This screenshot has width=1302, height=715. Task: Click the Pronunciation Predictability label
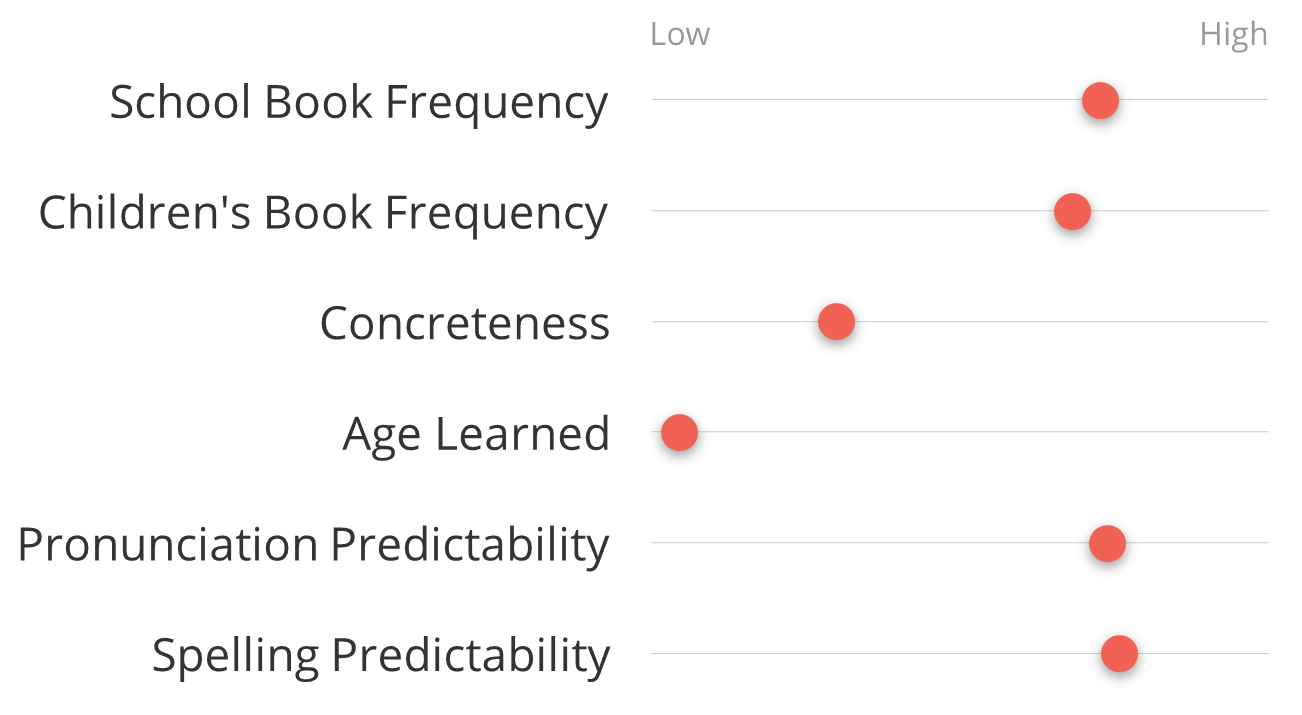coord(314,545)
